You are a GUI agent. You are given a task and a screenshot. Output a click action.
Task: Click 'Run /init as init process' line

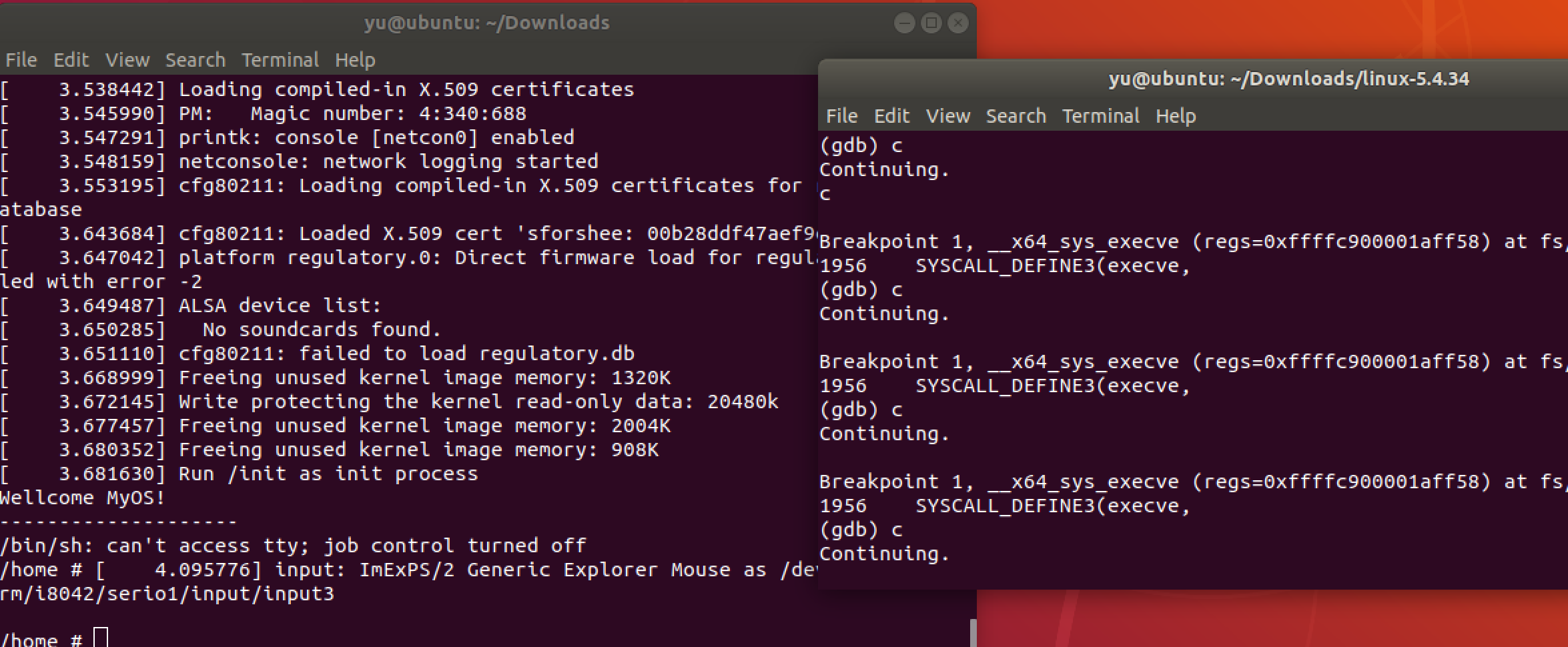(x=328, y=474)
